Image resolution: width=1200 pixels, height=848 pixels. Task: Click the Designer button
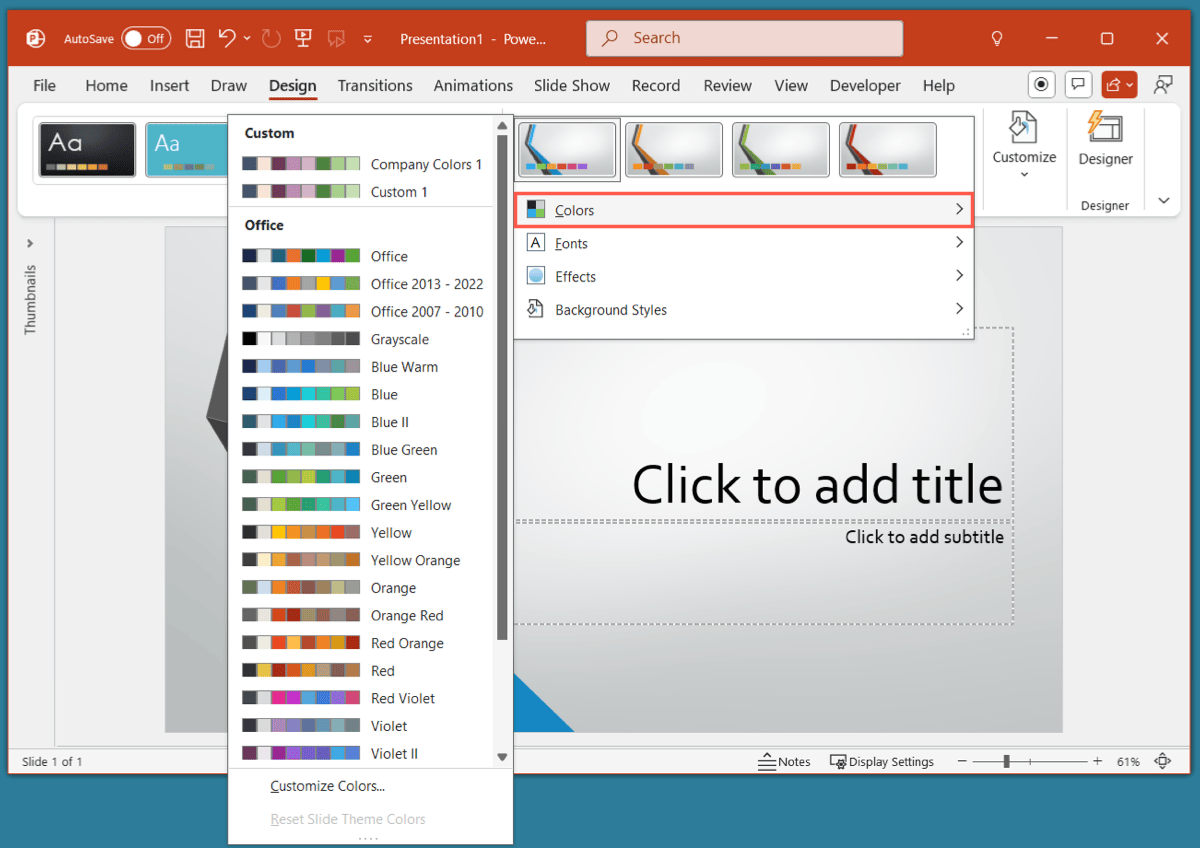(x=1105, y=141)
